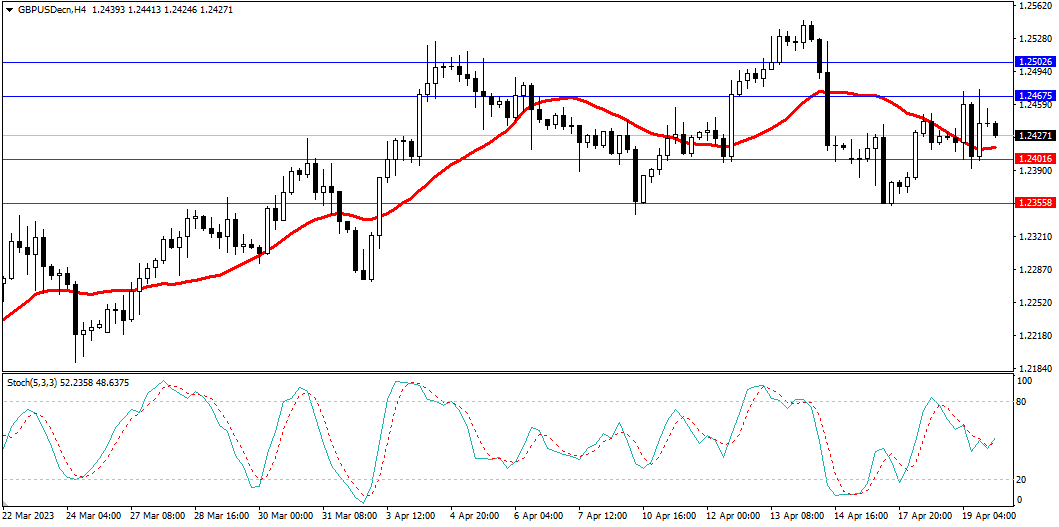Screen dimensions: 1059x527
Task: Click the 1.22520 price scale value
Action: coord(1033,303)
